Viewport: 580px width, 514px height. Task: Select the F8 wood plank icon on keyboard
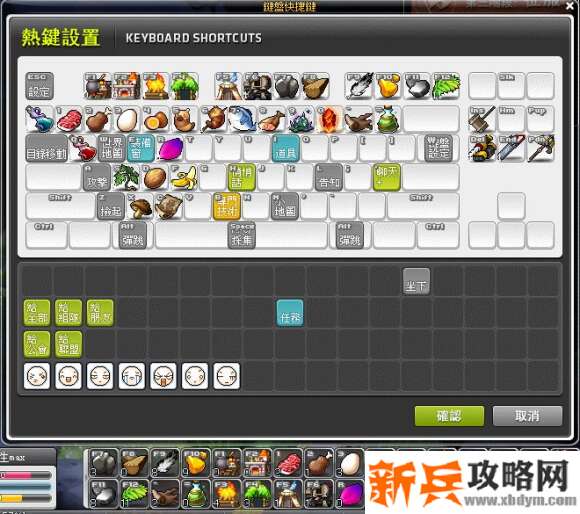[x=316, y=86]
